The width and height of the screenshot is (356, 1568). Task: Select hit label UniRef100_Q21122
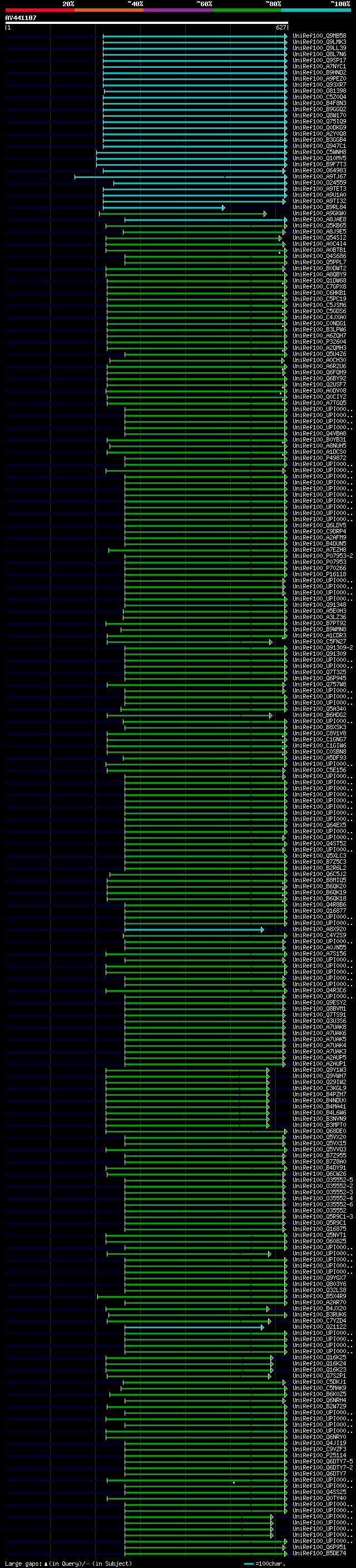tap(319, 1327)
